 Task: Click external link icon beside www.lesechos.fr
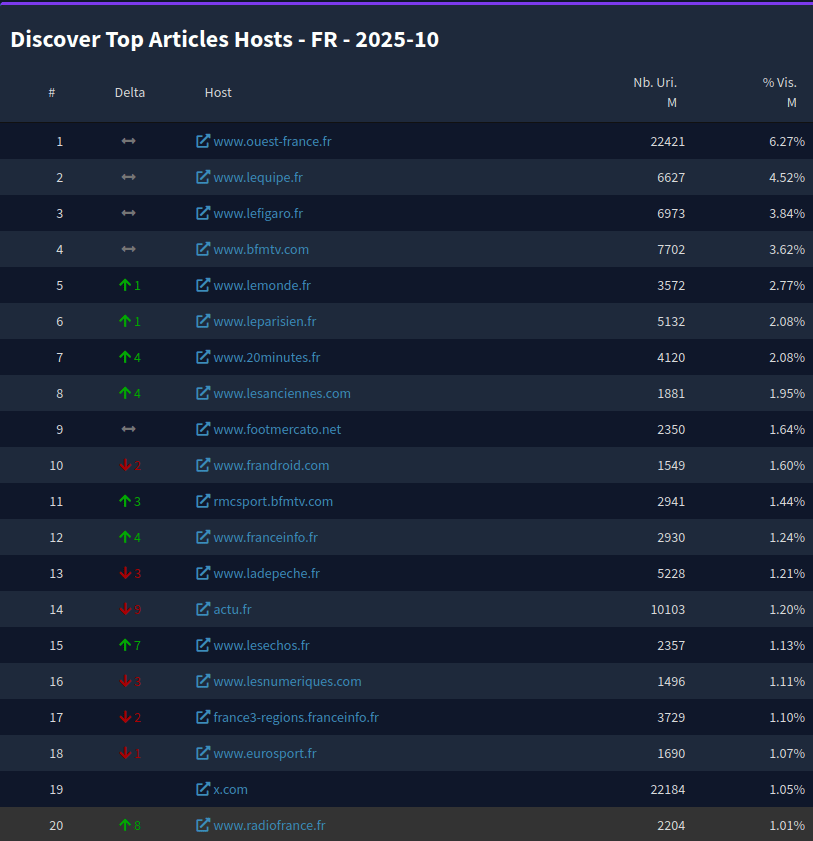[x=203, y=645]
